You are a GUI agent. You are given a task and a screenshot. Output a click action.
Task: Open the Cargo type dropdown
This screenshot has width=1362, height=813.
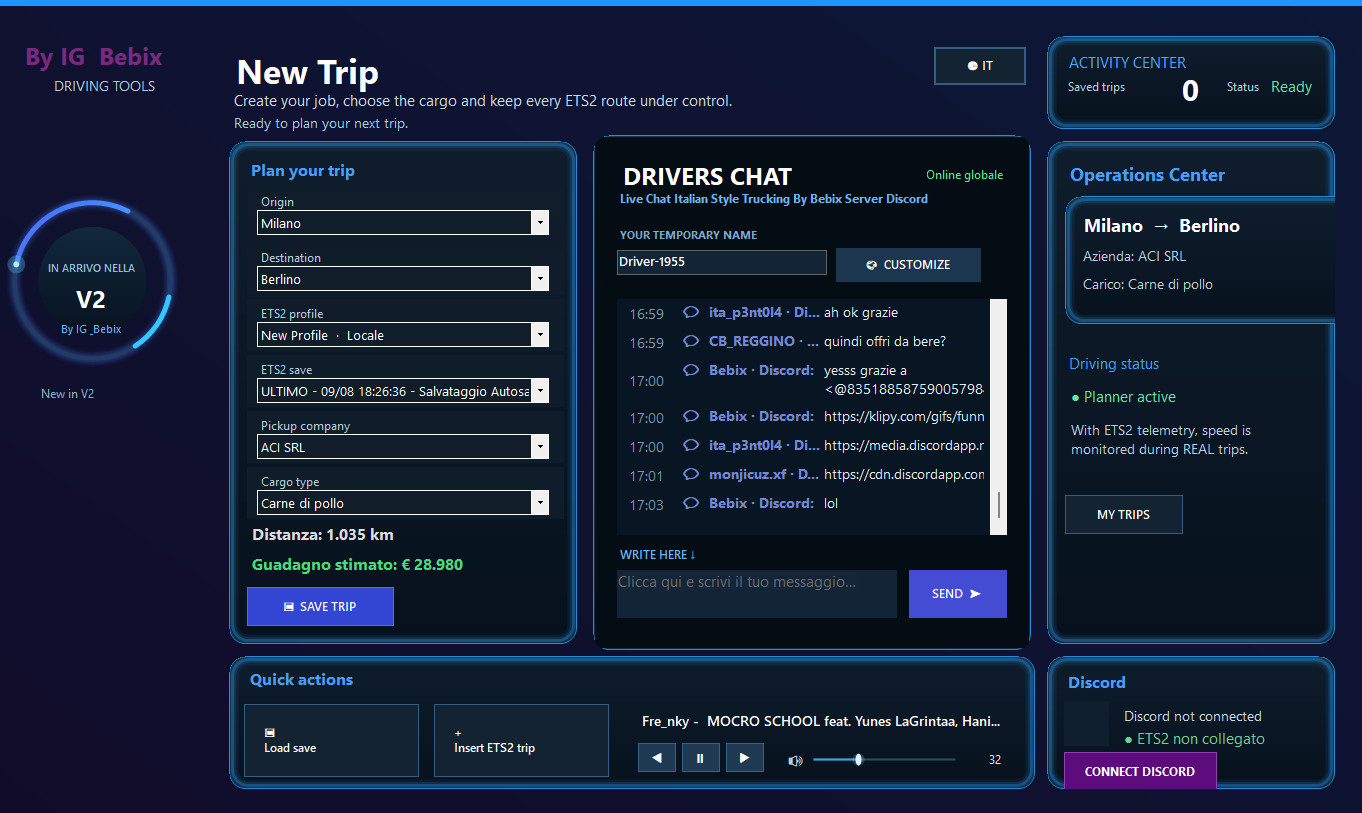403,503
